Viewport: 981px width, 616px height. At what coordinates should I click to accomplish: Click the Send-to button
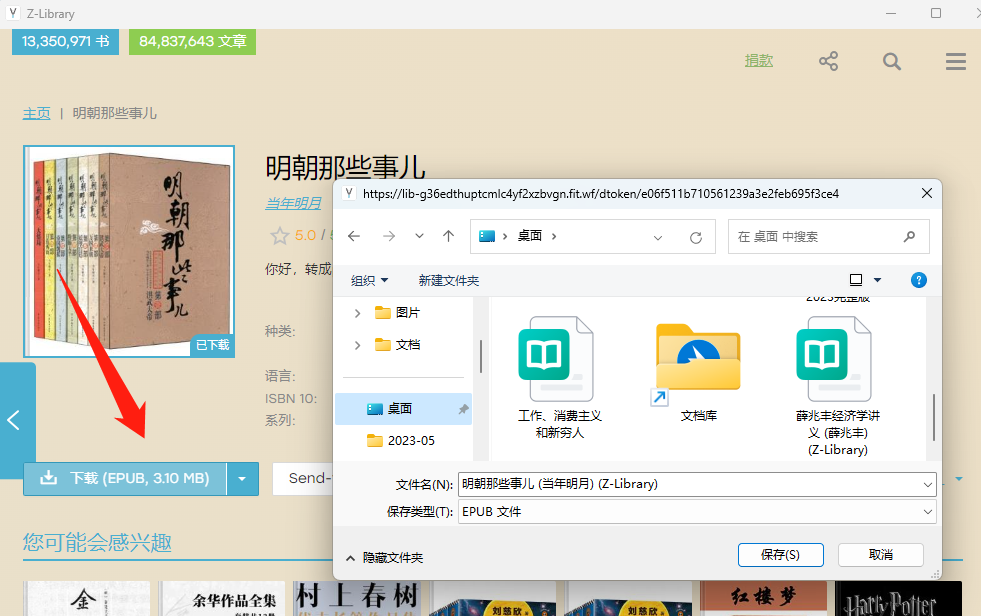[x=303, y=478]
